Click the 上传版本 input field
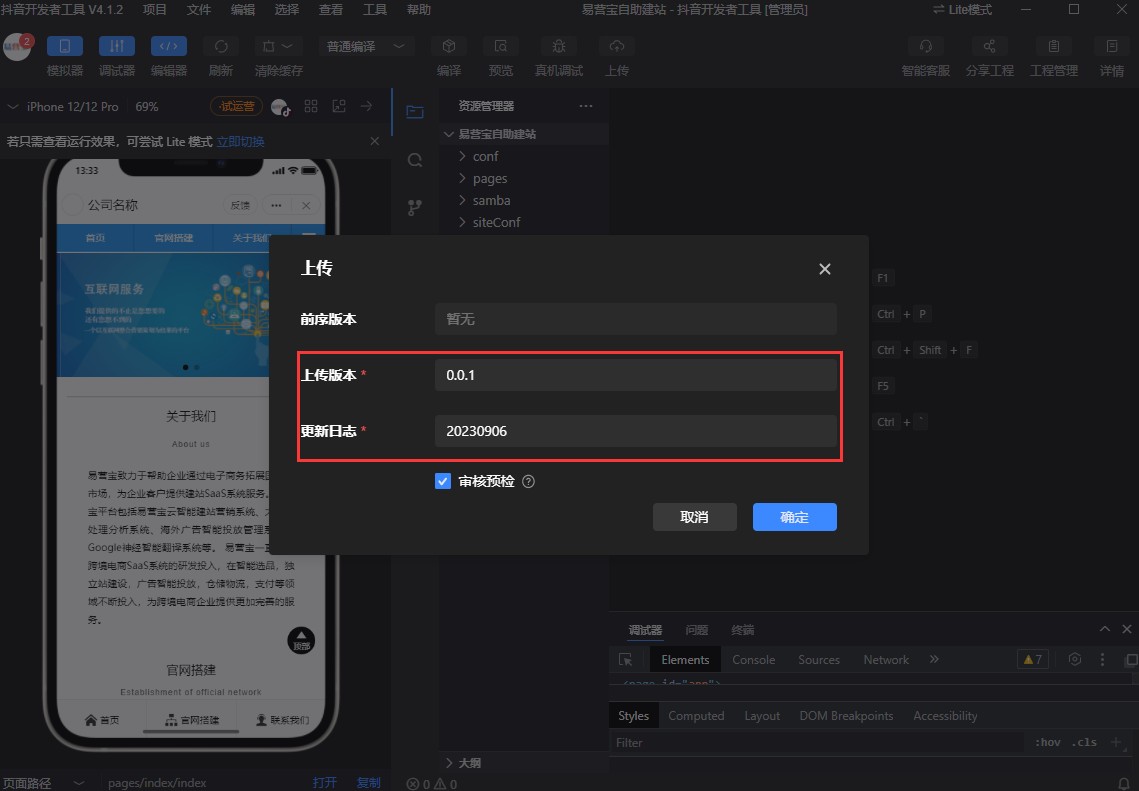1139x791 pixels. [636, 375]
